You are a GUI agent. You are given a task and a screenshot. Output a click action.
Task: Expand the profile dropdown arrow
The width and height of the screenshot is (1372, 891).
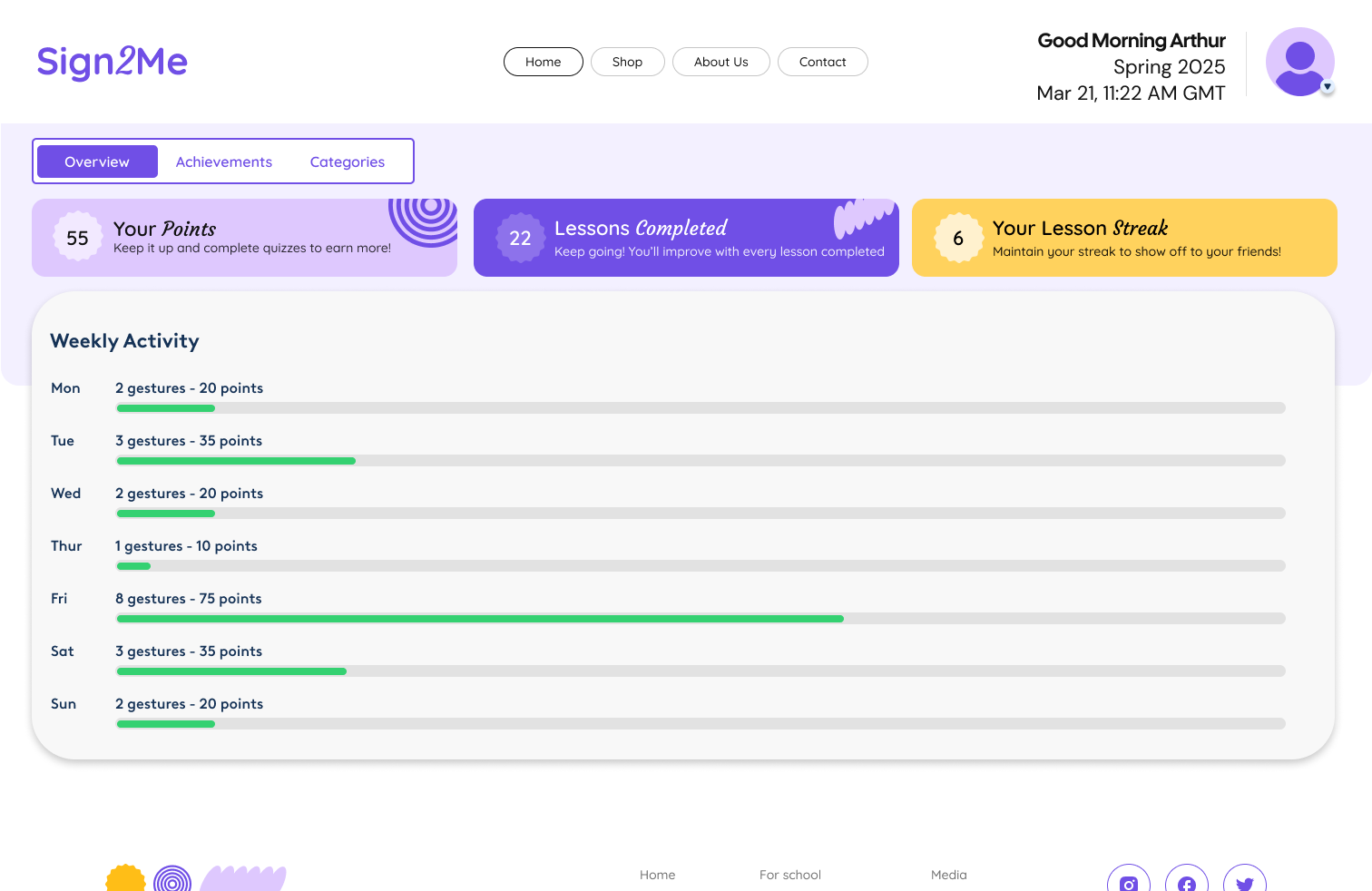1328,87
